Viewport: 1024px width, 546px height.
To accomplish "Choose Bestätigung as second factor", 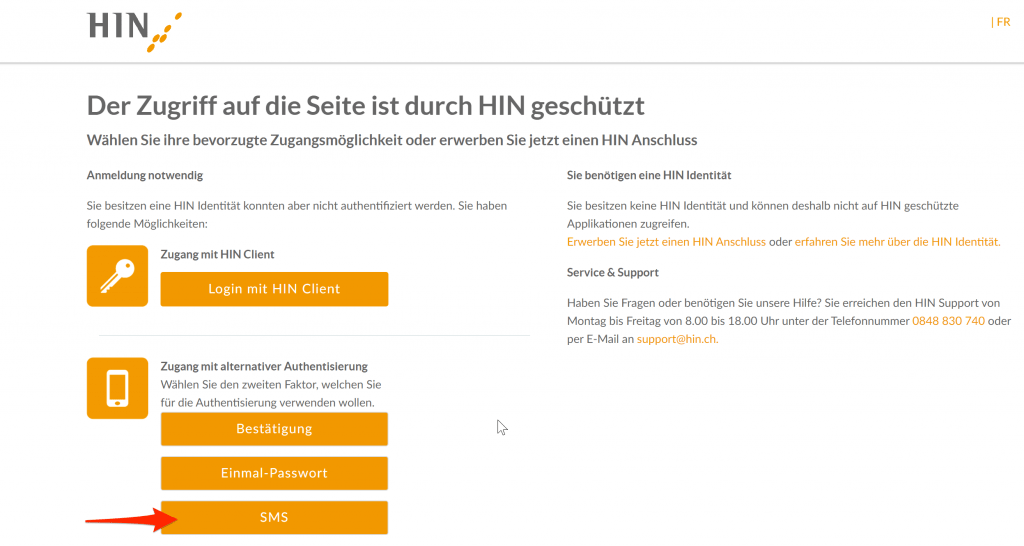I will point(274,429).
